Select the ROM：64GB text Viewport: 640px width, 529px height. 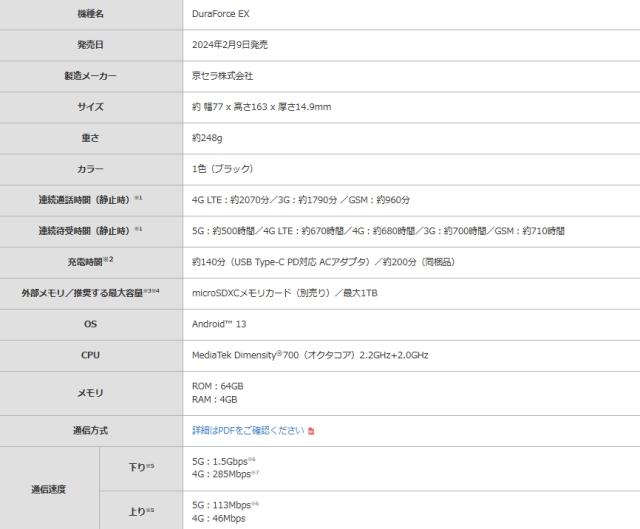click(x=218, y=386)
